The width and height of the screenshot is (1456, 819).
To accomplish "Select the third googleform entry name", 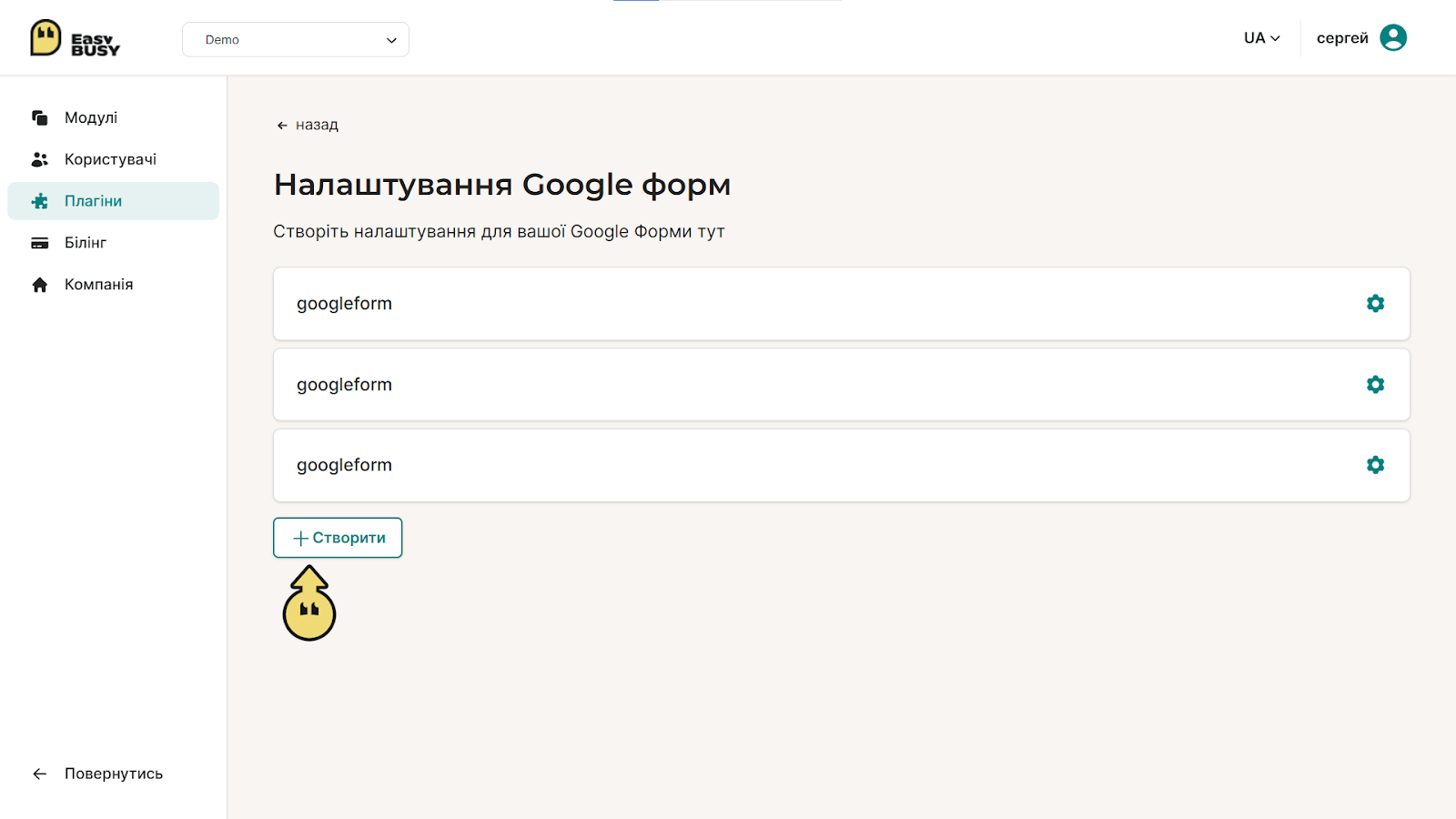I will 344,465.
